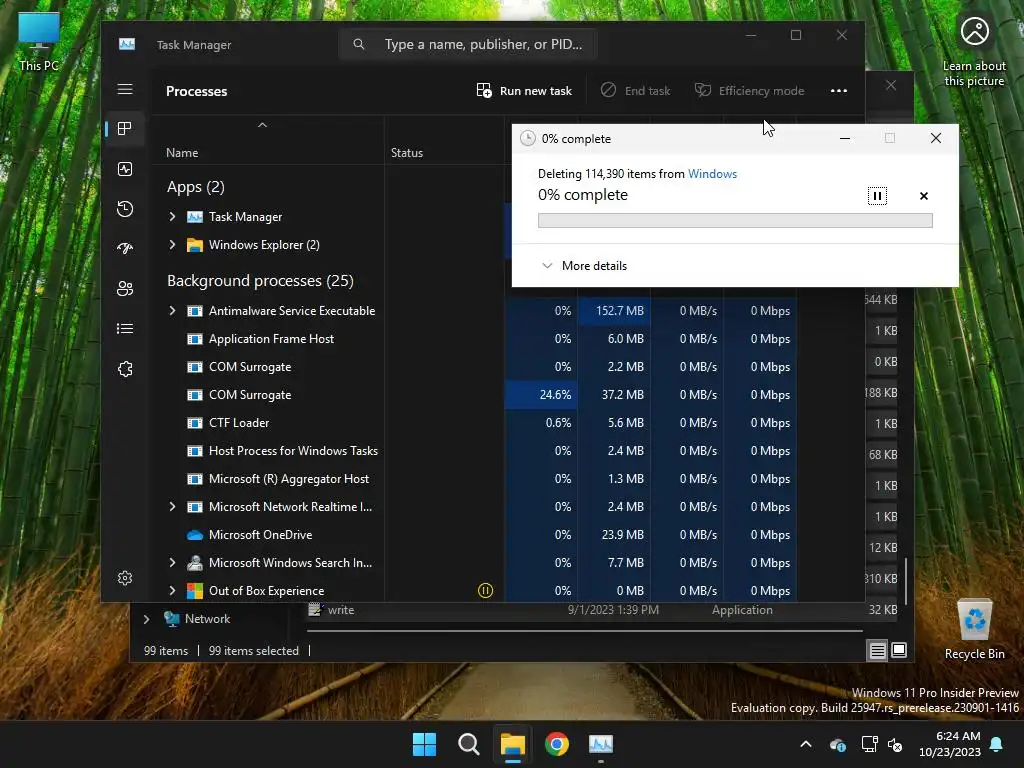Expand Windows Explorer (2) process group
1024x768 pixels.
tap(172, 245)
